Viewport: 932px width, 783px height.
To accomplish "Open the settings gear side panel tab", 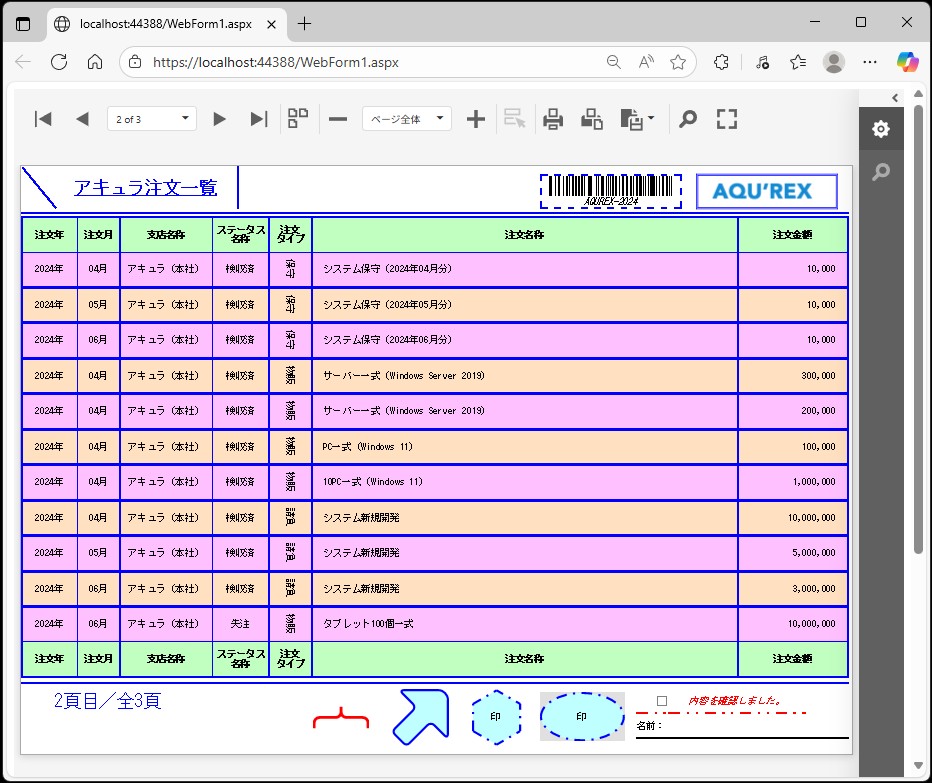I will coord(880,129).
